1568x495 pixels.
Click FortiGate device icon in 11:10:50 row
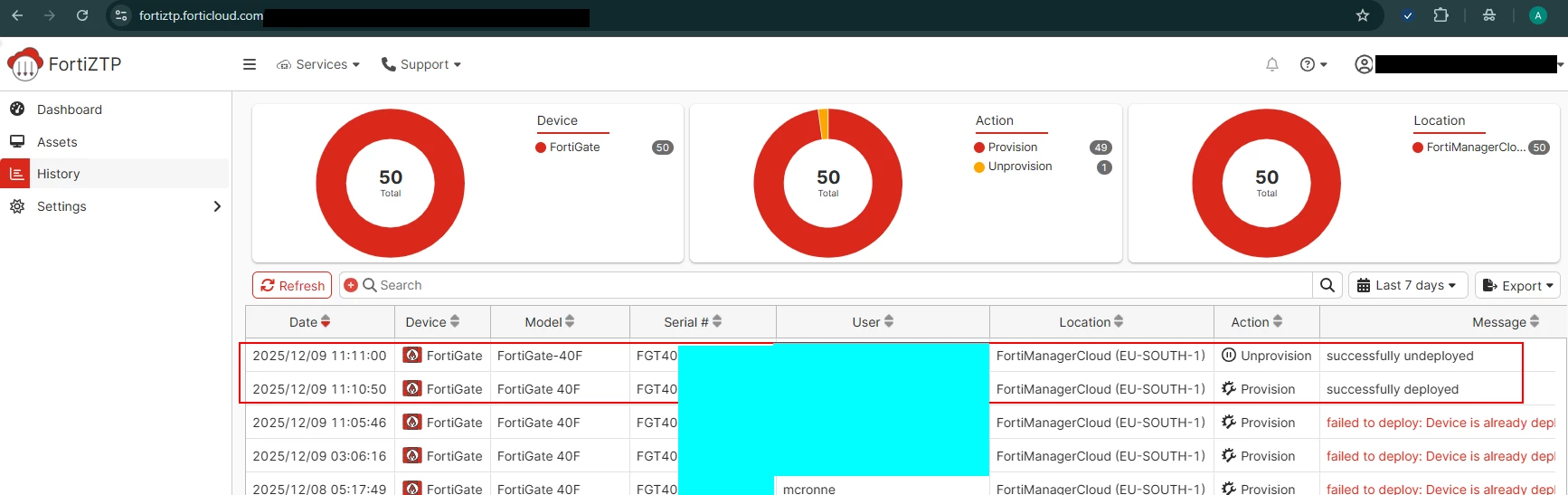(412, 389)
